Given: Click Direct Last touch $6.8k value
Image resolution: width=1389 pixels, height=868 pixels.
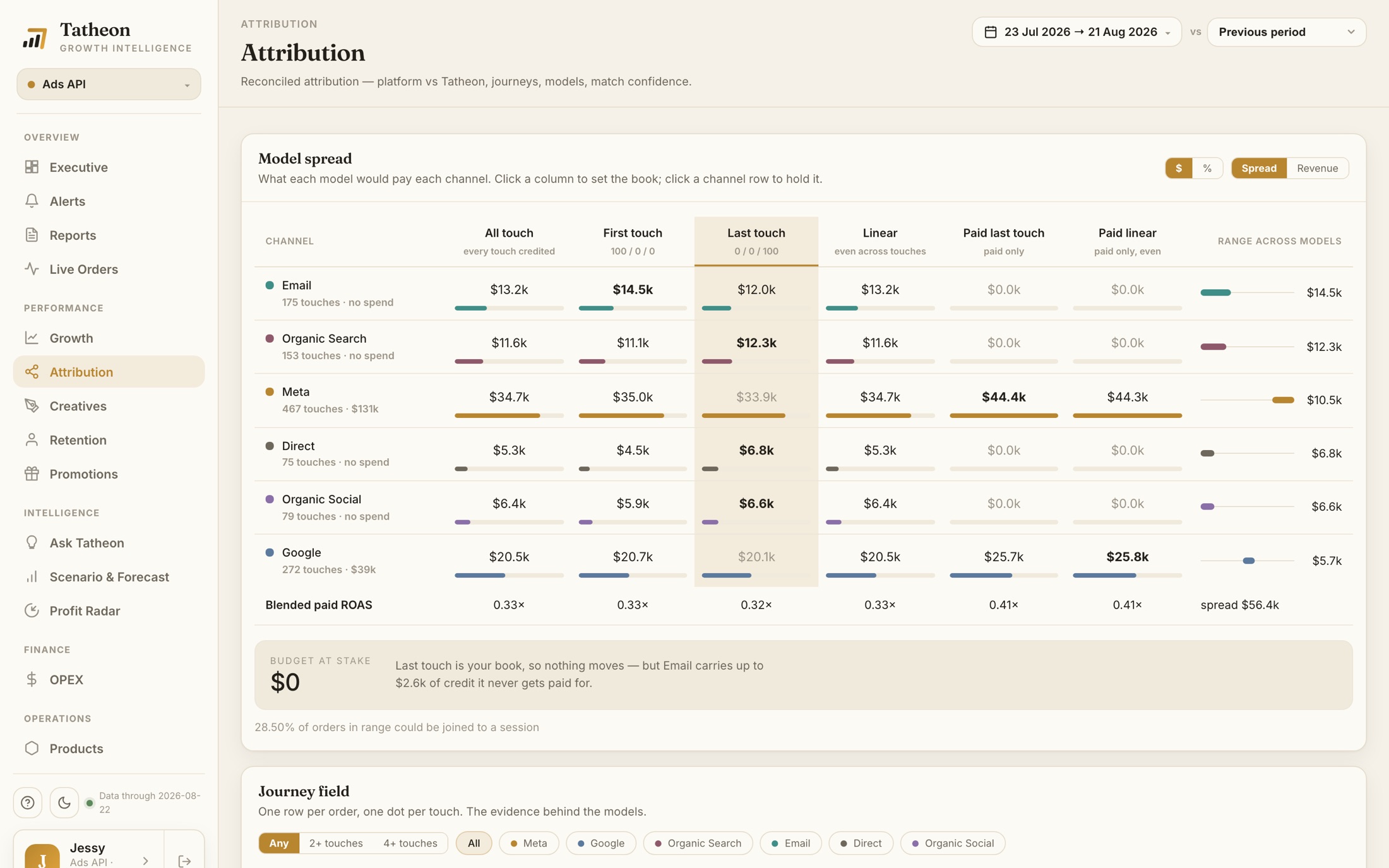Looking at the screenshot, I should pyautogui.click(x=756, y=450).
